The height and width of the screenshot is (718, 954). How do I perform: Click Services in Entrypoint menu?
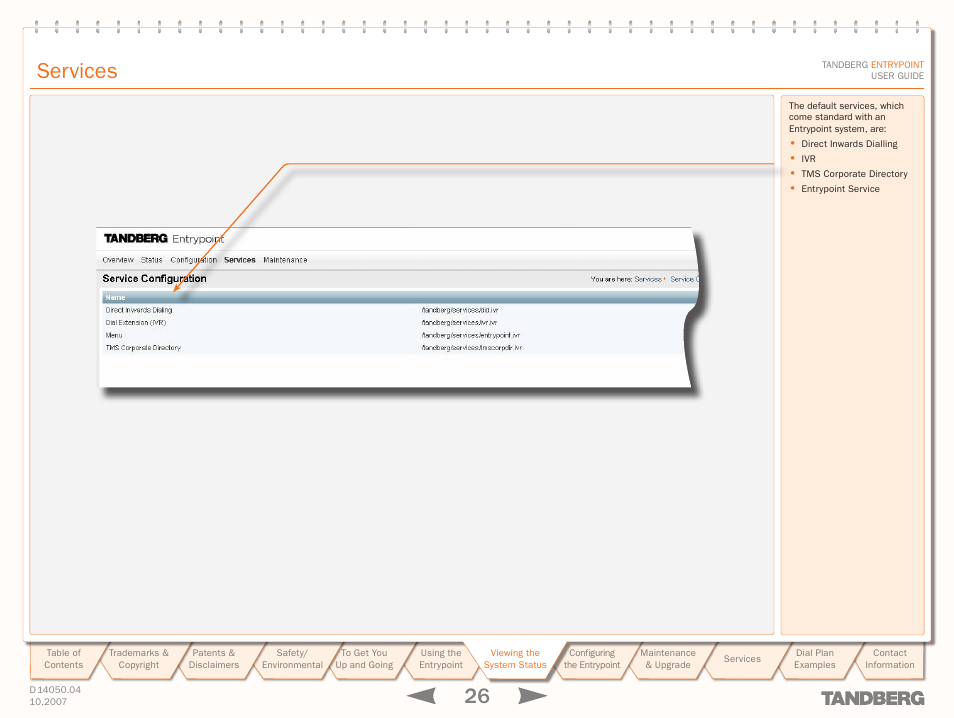(x=240, y=260)
